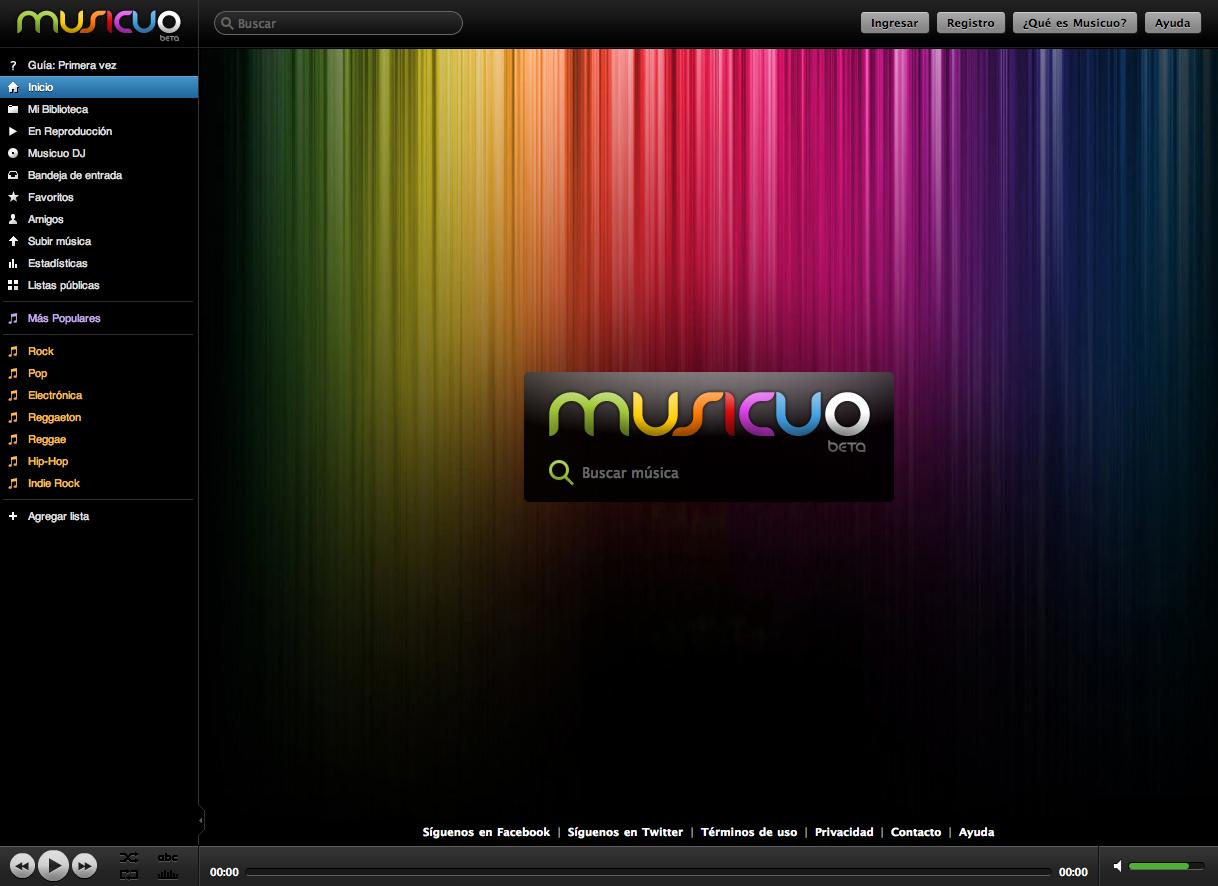
Task: Click the upload arrow icon for Subir música
Action: click(13, 241)
